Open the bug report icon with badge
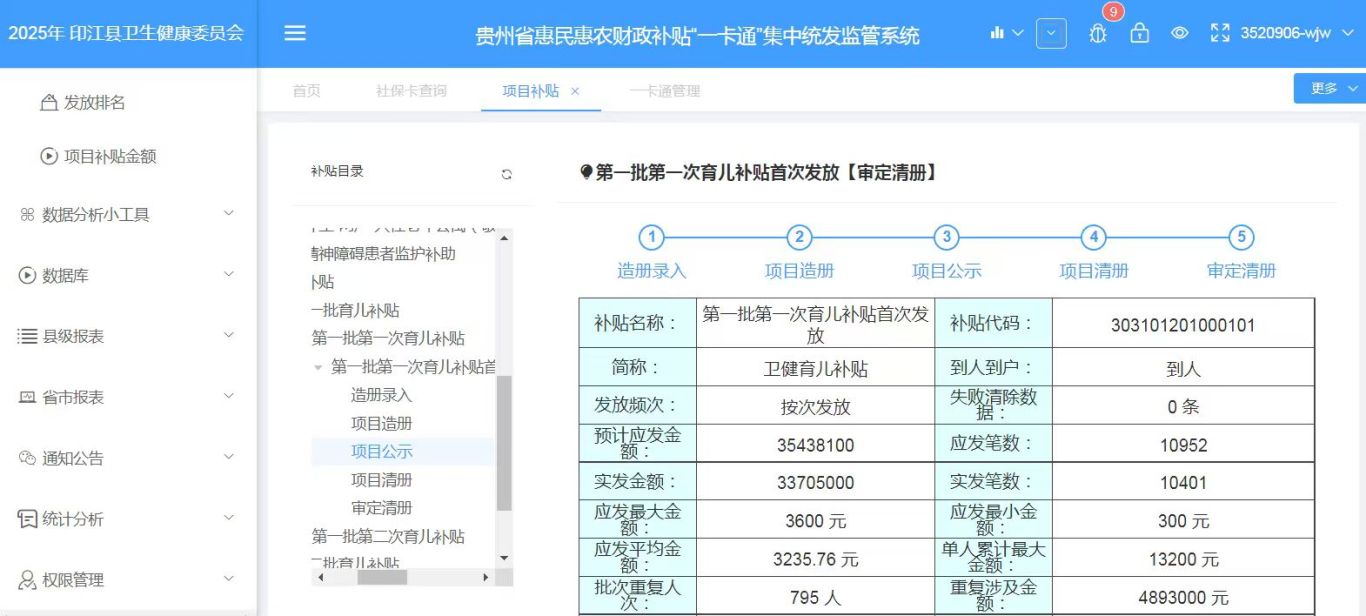Image resolution: width=1366 pixels, height=616 pixels. 1098,33
